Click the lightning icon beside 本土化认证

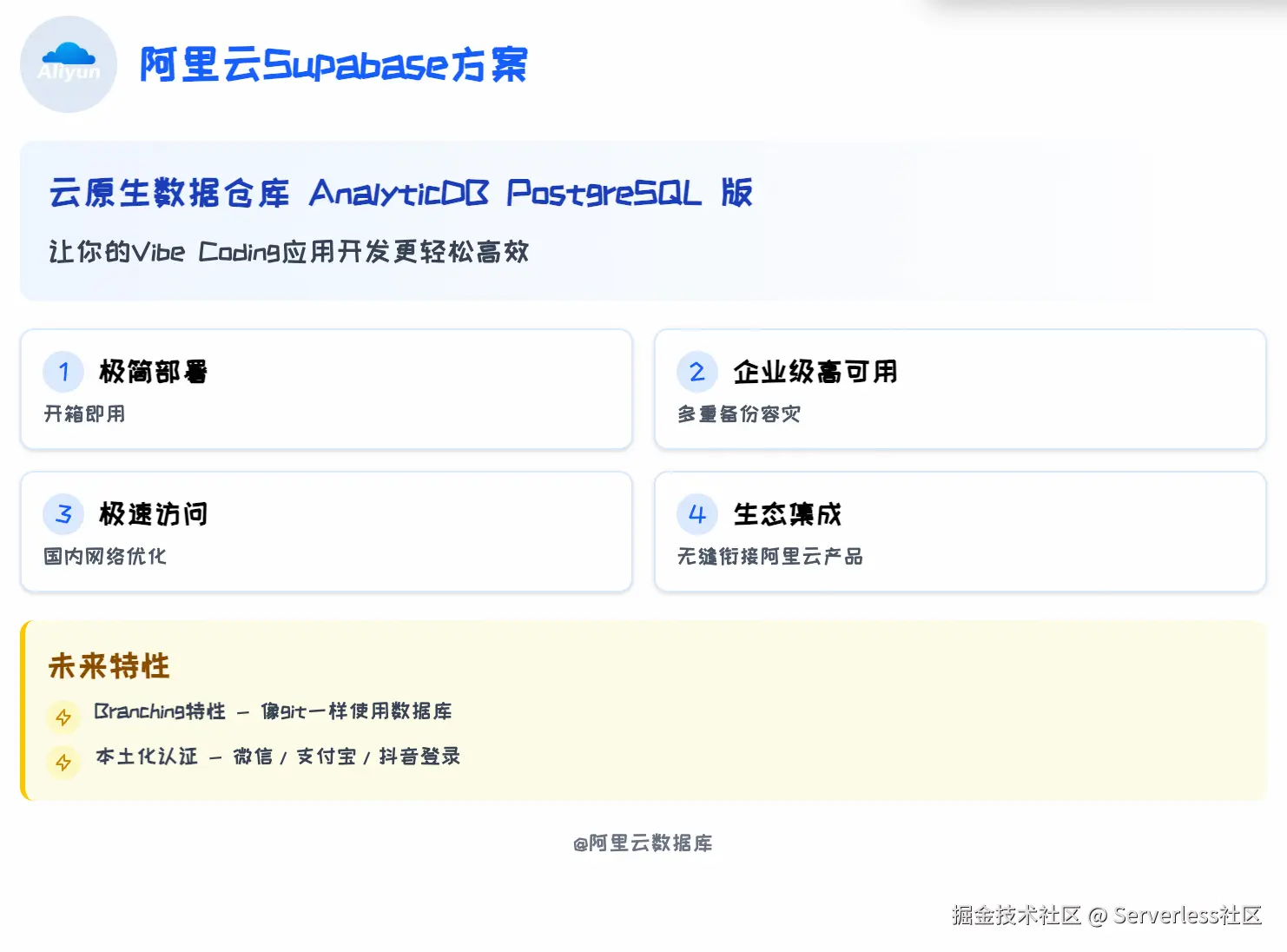click(x=63, y=763)
